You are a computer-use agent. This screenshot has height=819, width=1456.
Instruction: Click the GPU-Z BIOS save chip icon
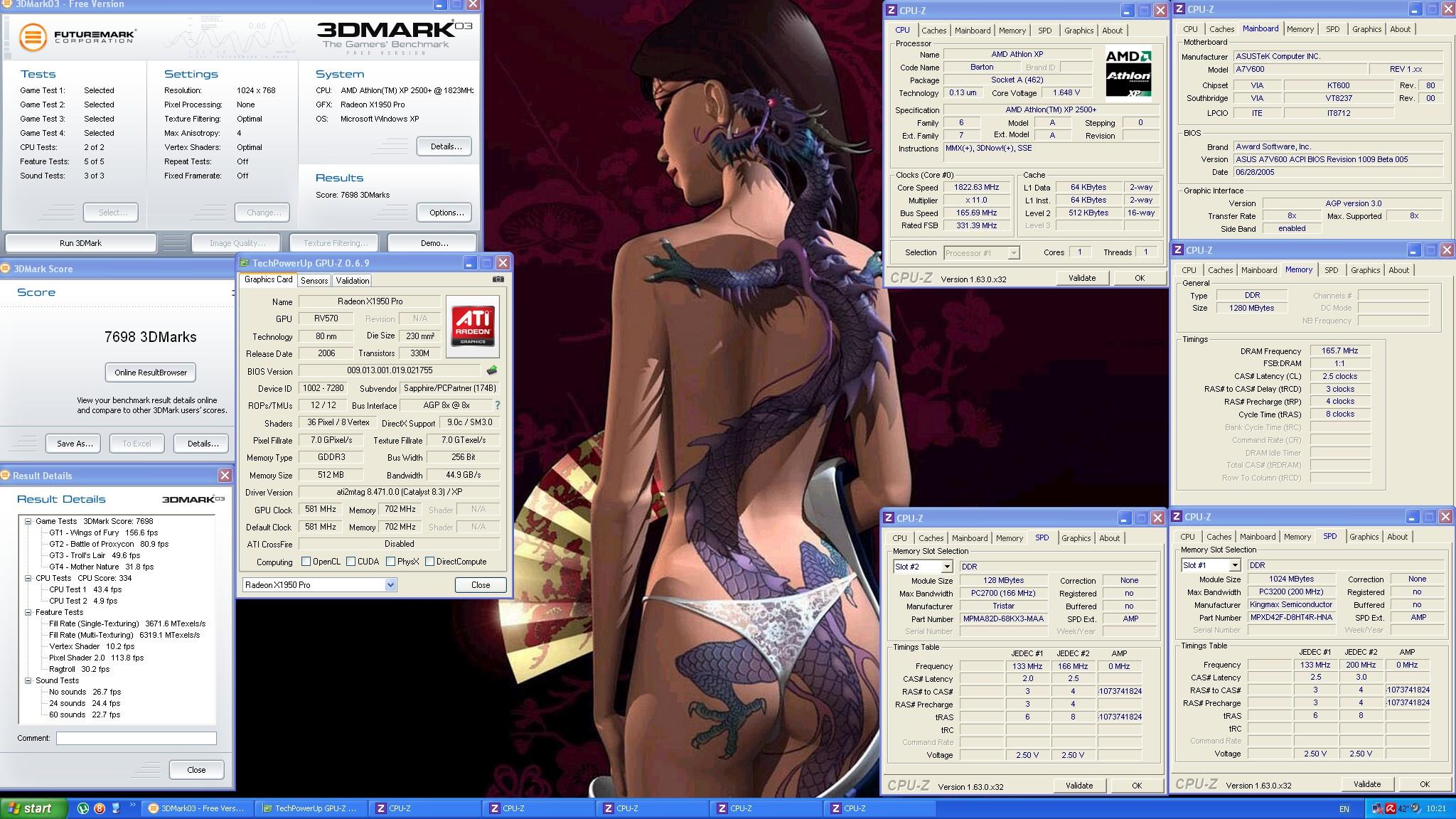coord(491,370)
